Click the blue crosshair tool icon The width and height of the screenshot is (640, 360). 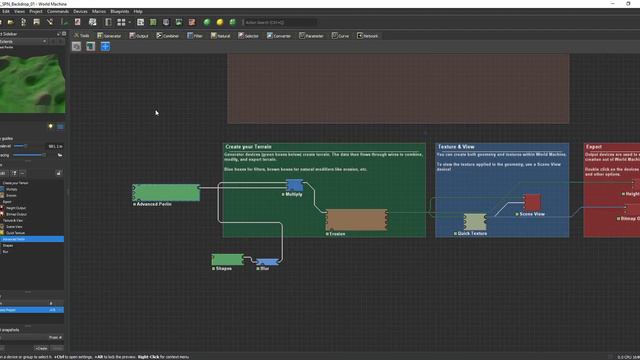(x=105, y=47)
